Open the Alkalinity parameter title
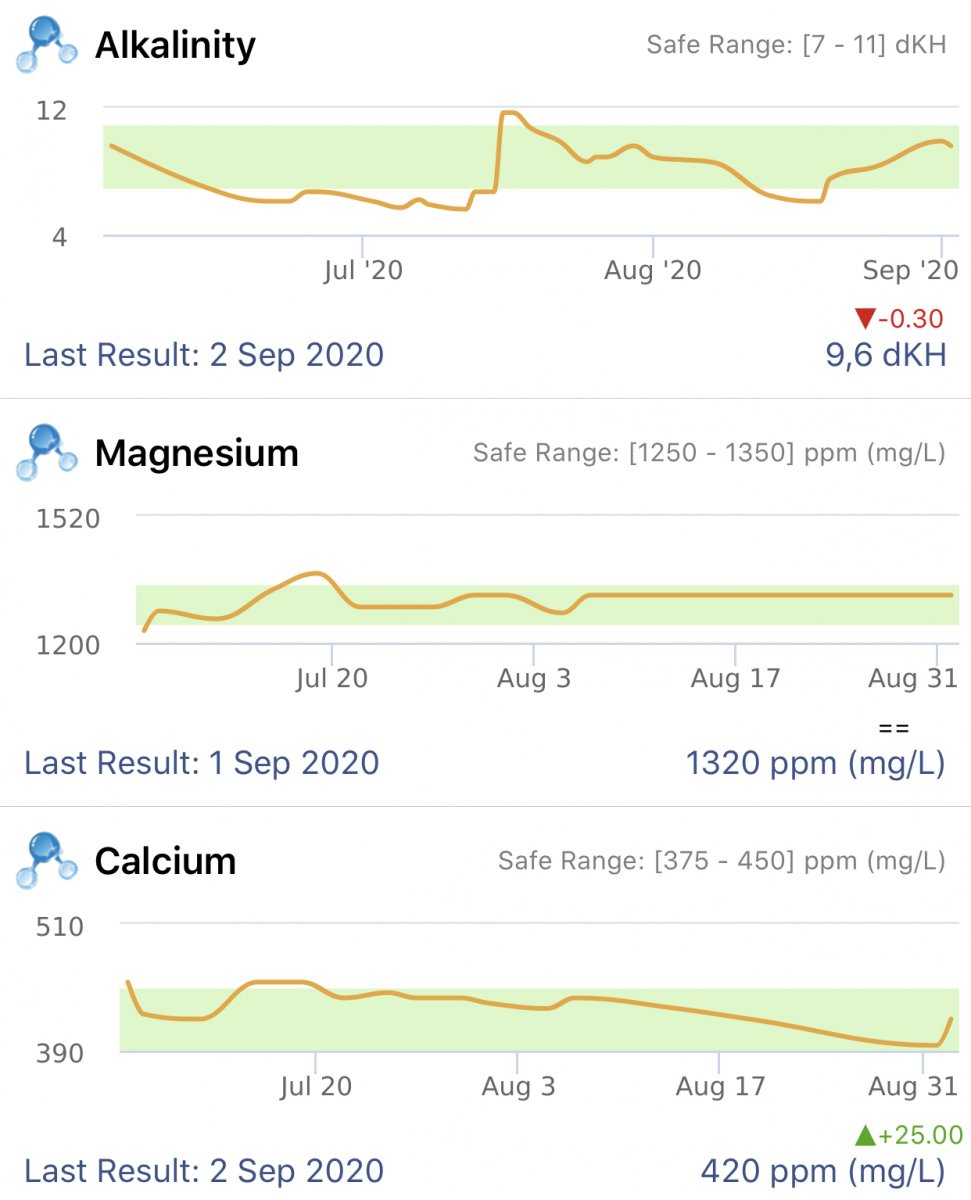This screenshot has width=971, height=1200. click(x=175, y=45)
